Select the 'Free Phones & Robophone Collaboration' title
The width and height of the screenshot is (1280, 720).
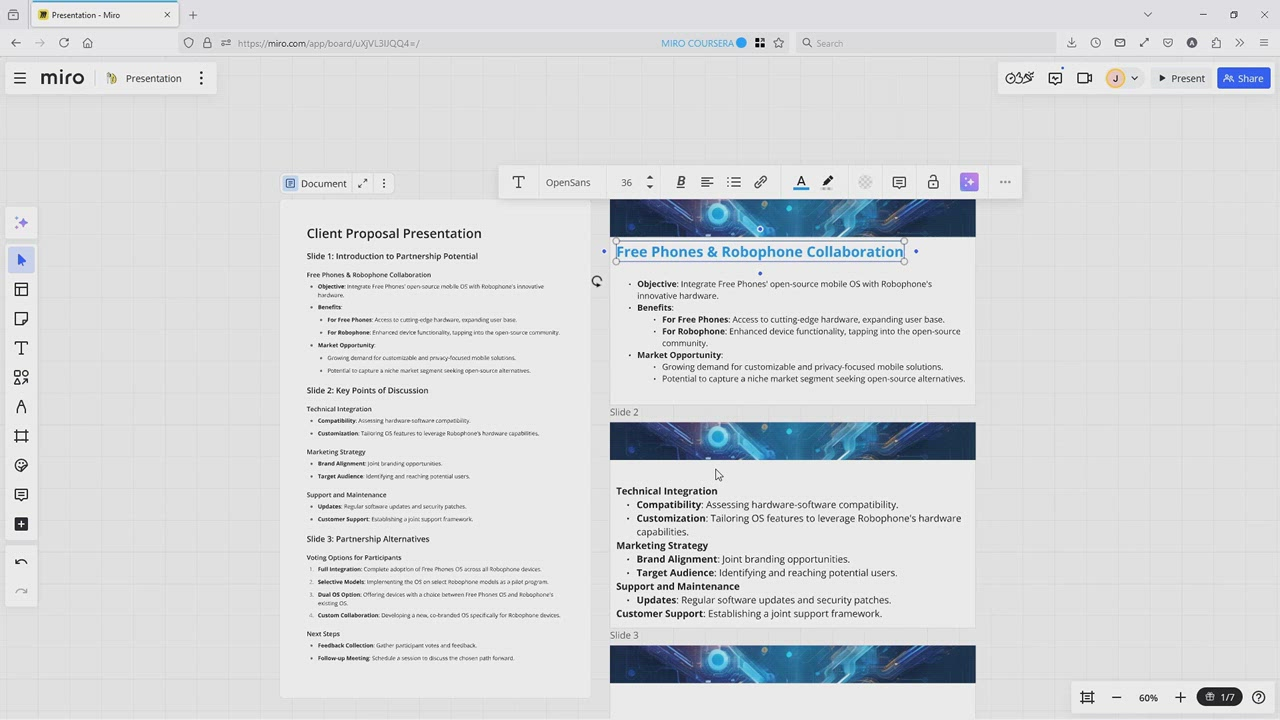click(x=760, y=252)
